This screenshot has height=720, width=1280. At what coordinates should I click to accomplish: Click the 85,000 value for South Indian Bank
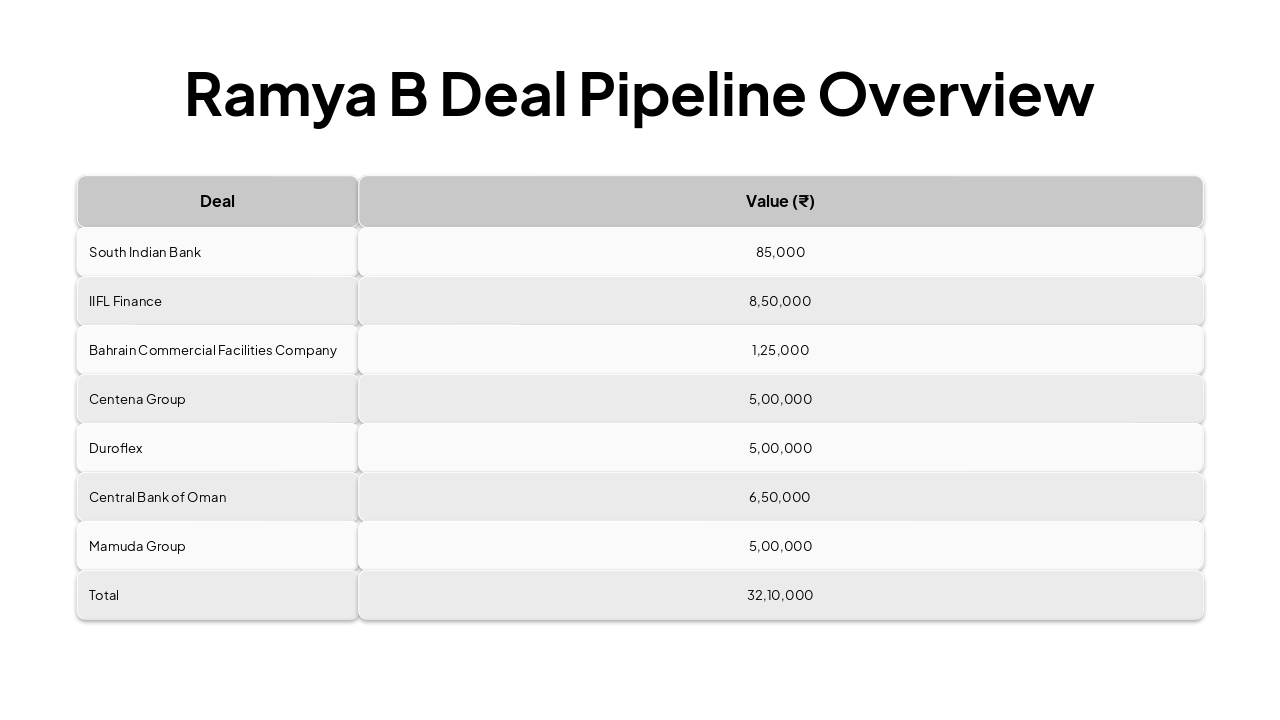[x=780, y=252]
